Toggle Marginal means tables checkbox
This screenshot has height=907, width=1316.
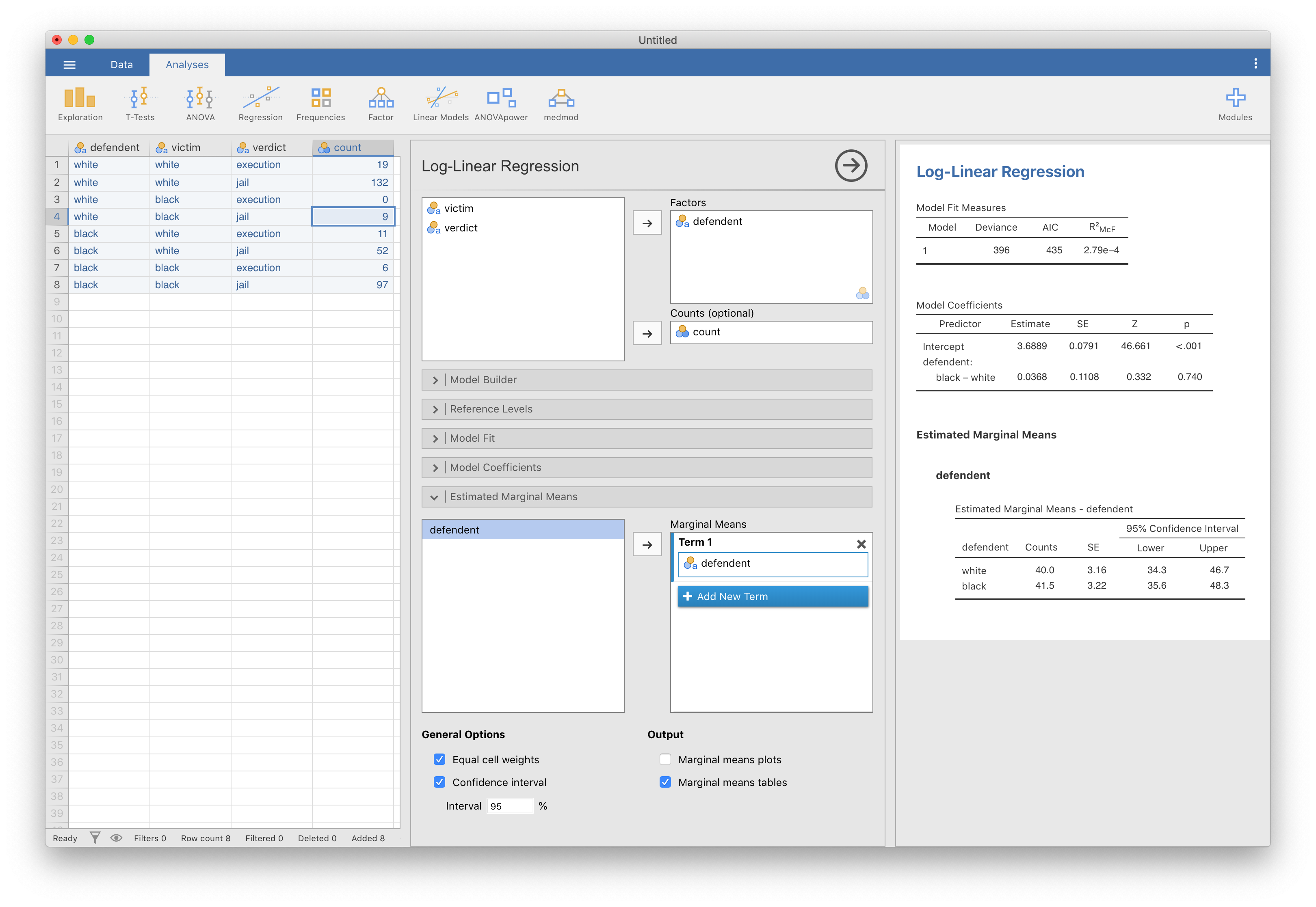[x=665, y=782]
